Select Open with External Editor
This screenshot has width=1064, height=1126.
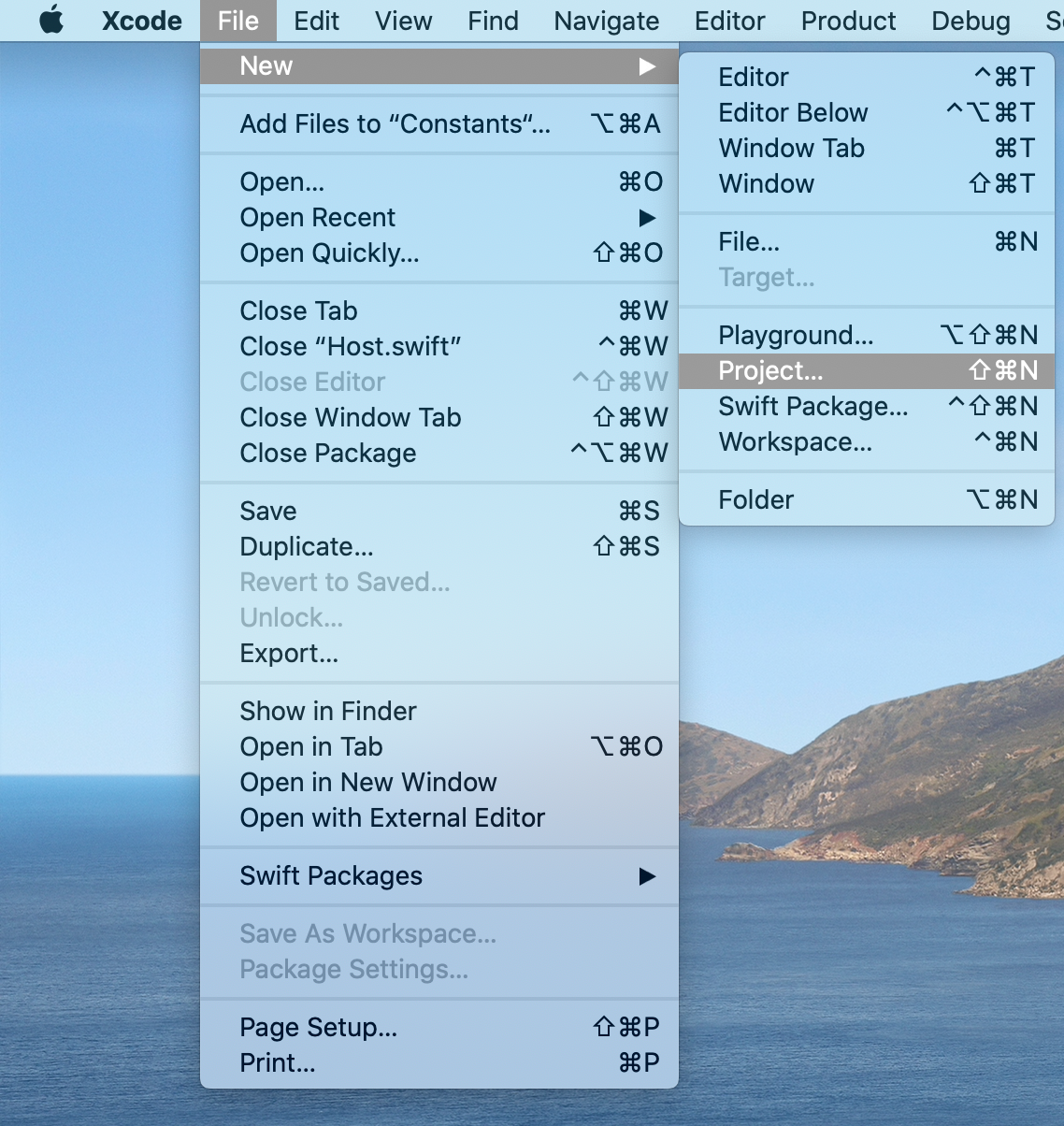[439, 818]
